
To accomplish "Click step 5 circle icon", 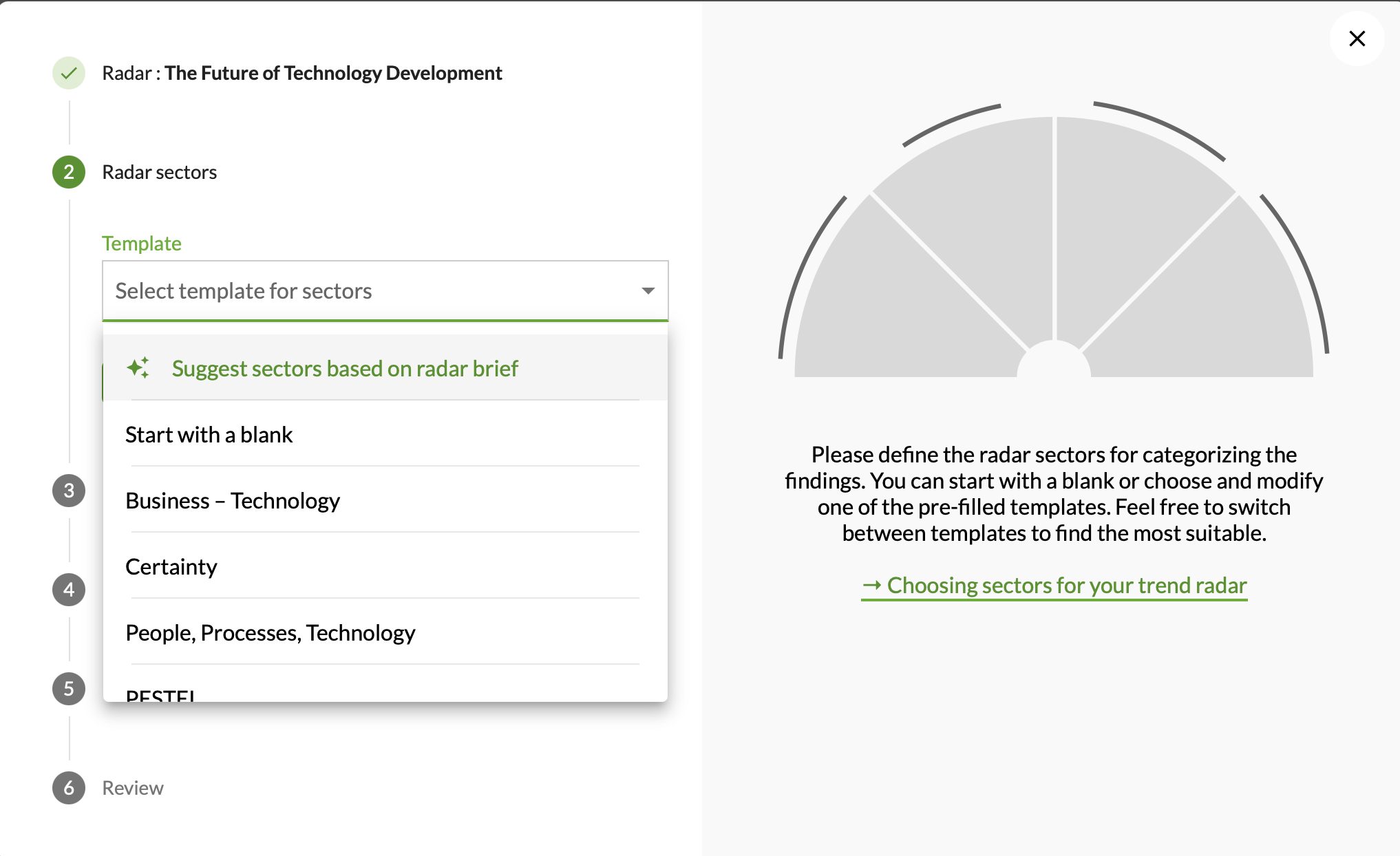I will 69,689.
